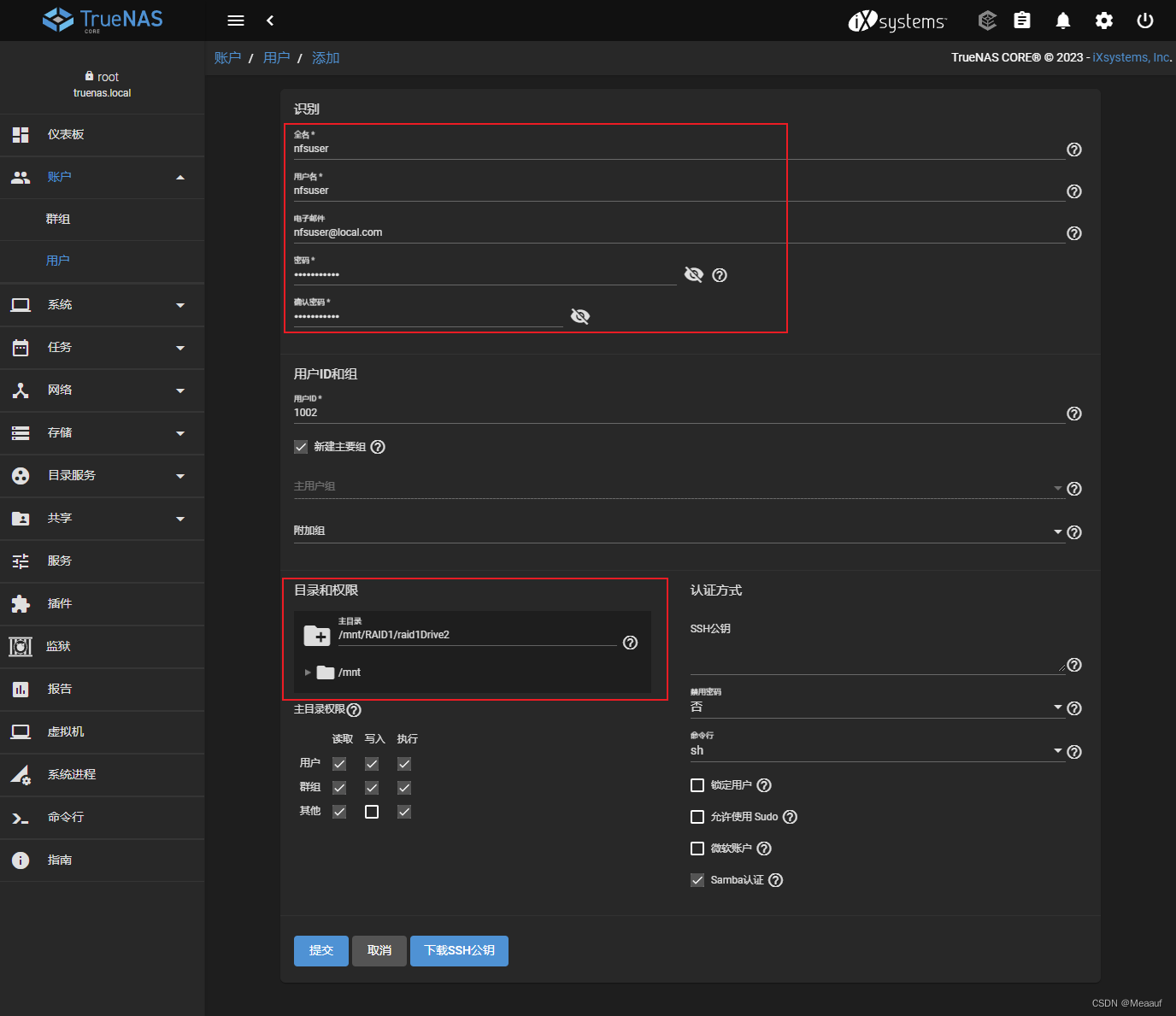The width and height of the screenshot is (1176, 1016).
Task: Open help for 用户名 field
Action: click(1074, 191)
